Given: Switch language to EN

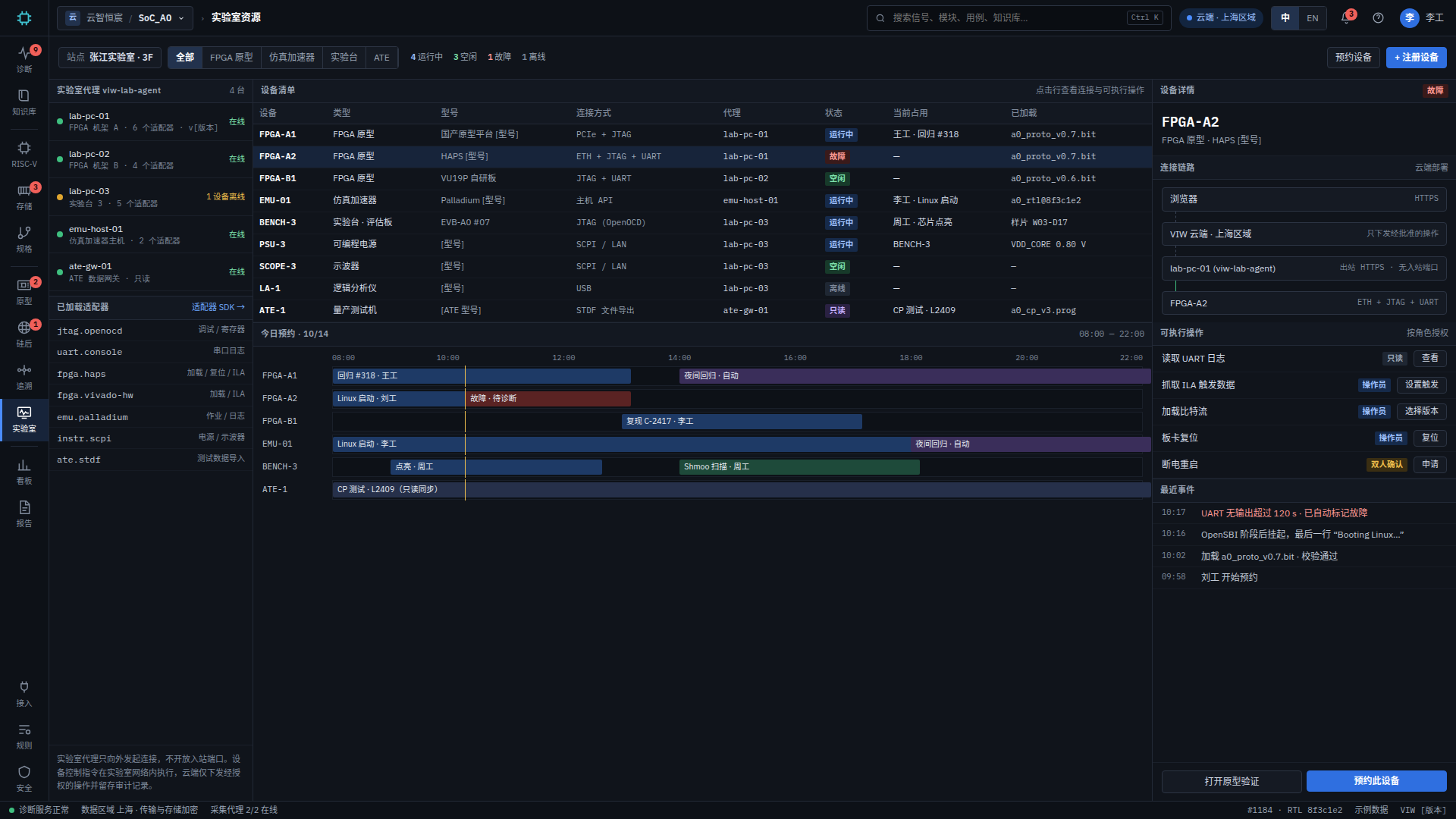Looking at the screenshot, I should (1312, 17).
